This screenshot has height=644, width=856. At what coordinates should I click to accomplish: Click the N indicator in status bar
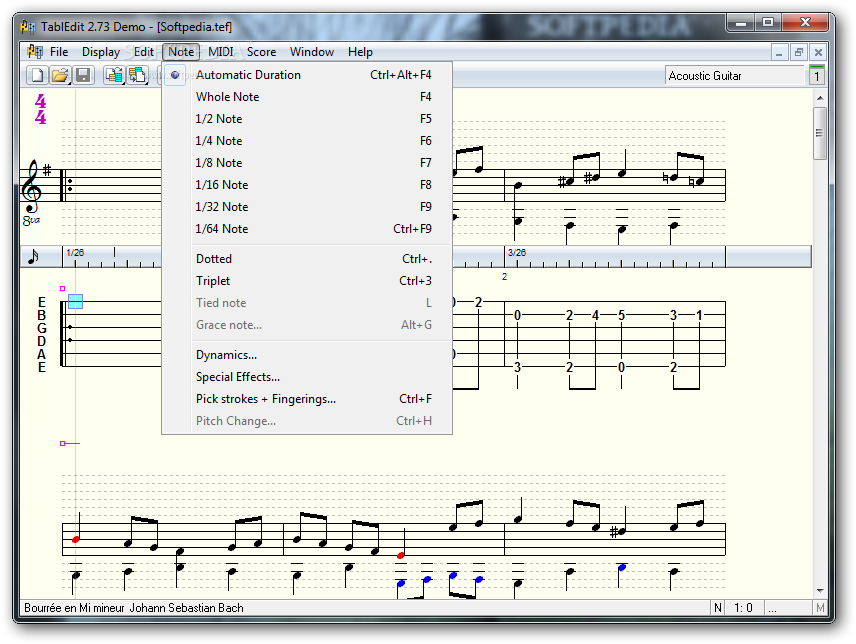coord(718,608)
